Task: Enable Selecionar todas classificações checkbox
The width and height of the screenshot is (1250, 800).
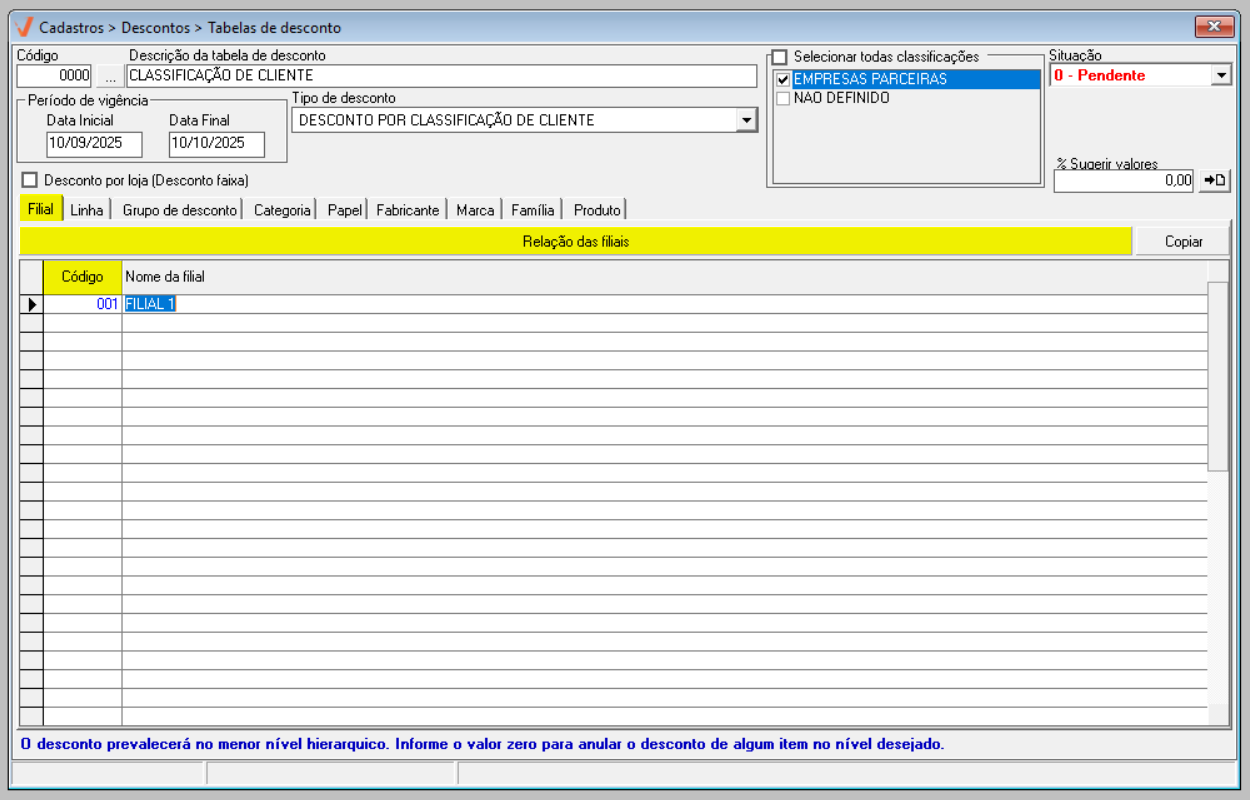Action: [x=780, y=57]
